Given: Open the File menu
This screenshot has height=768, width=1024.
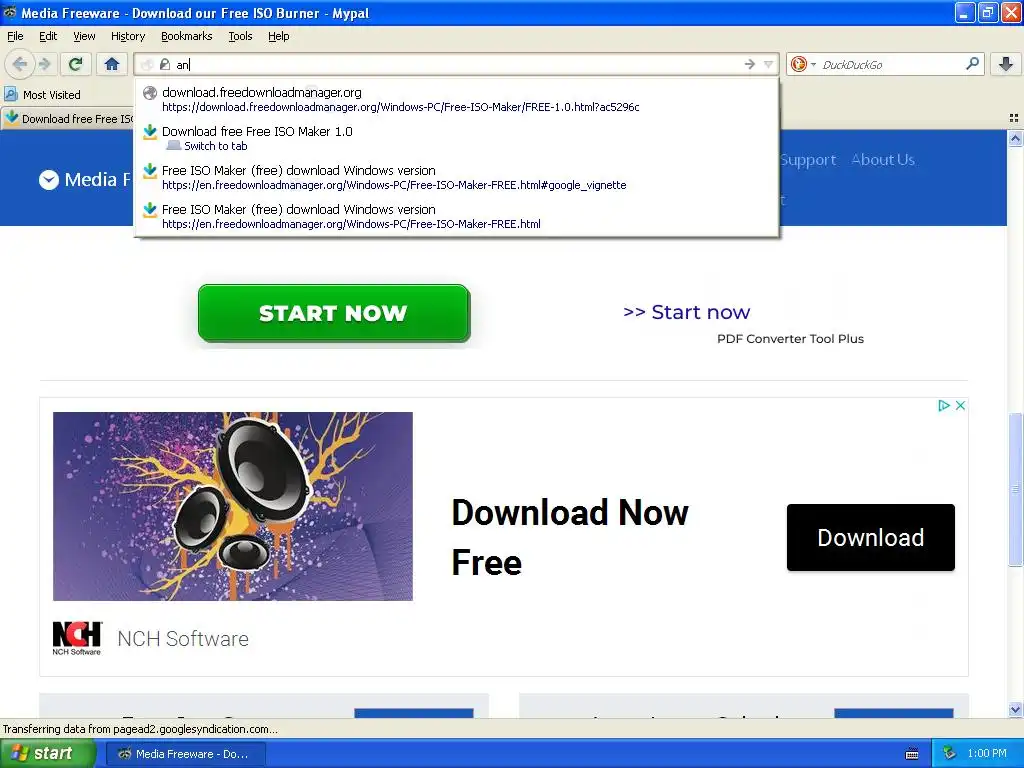Looking at the screenshot, I should click(x=15, y=36).
